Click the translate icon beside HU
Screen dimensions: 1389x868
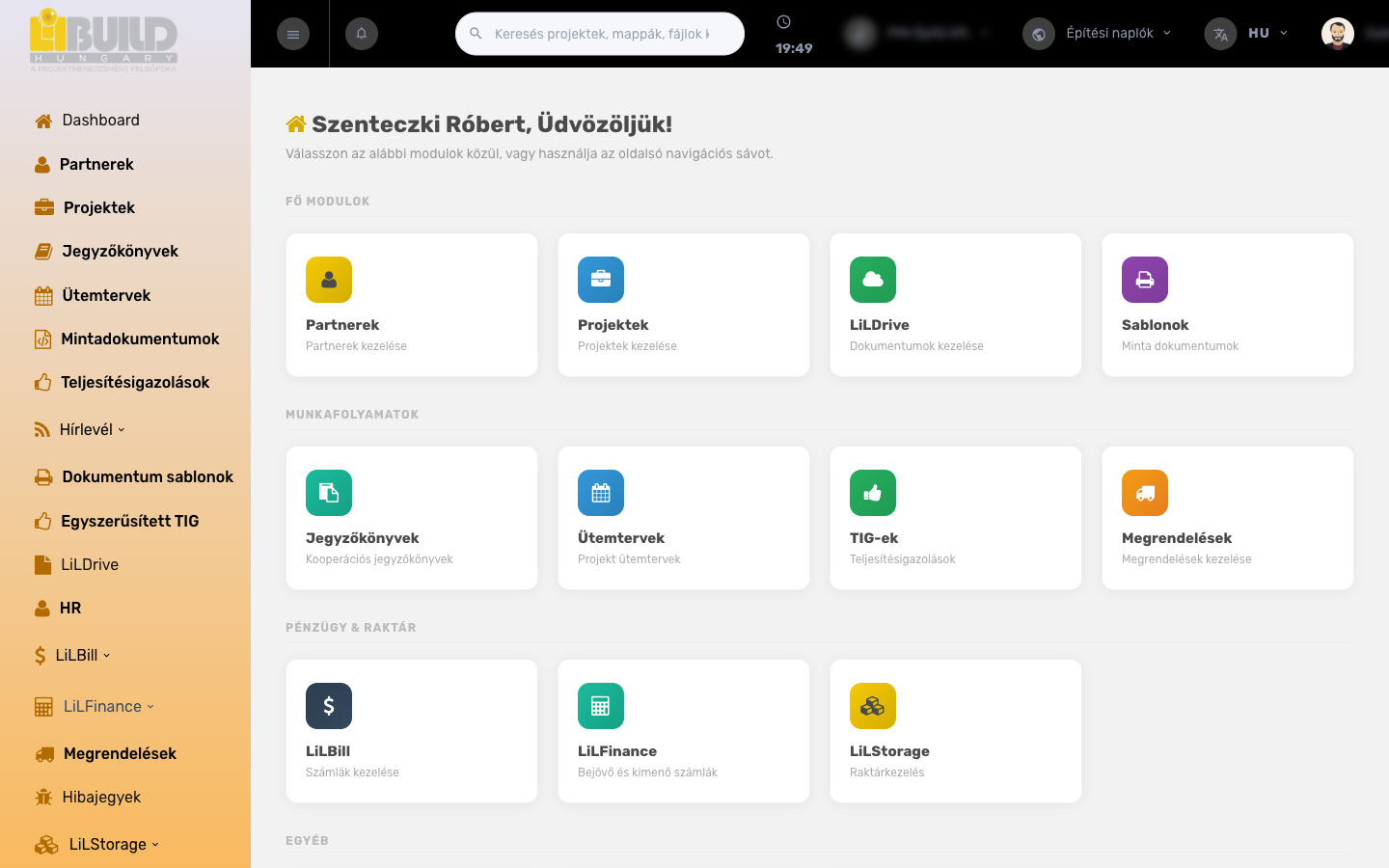1220,34
